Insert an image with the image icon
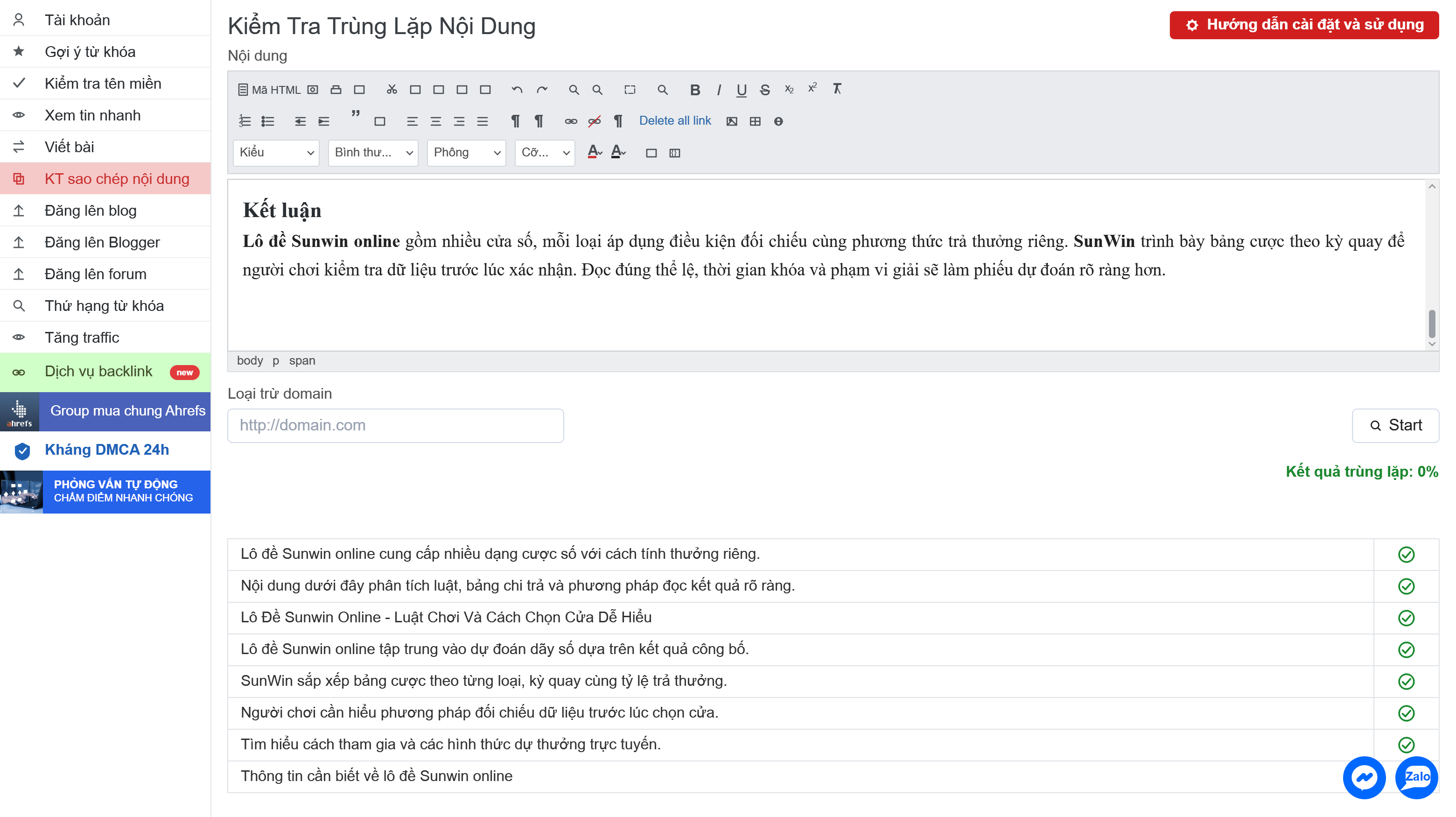 (732, 121)
